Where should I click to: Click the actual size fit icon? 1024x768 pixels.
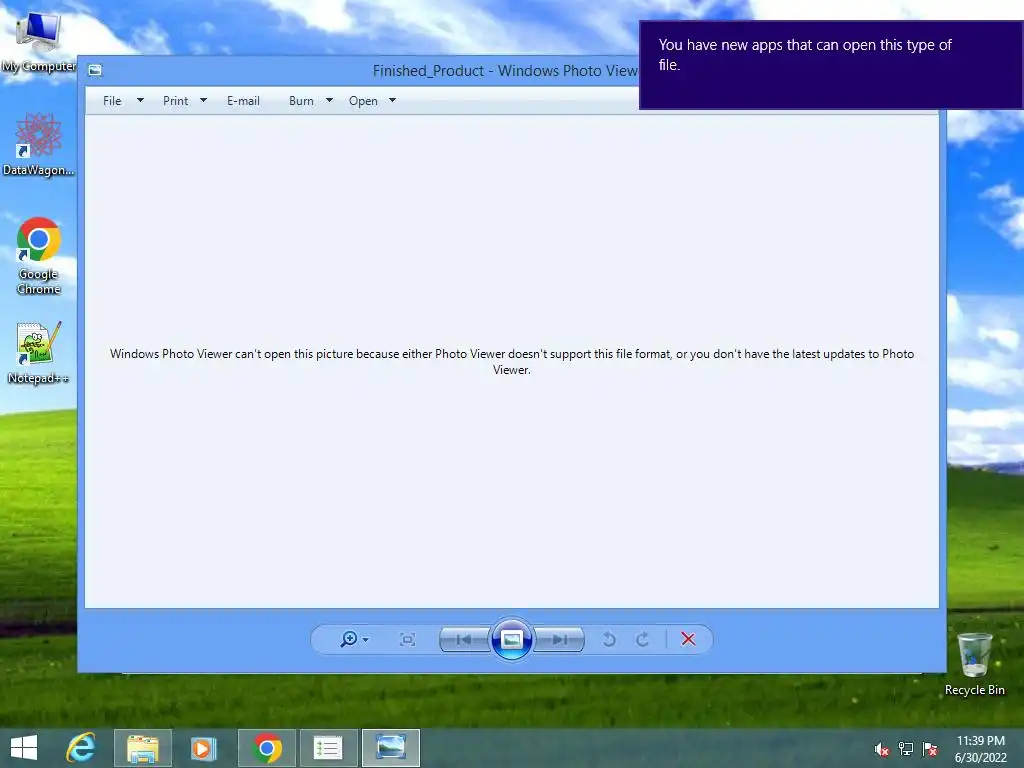click(408, 639)
